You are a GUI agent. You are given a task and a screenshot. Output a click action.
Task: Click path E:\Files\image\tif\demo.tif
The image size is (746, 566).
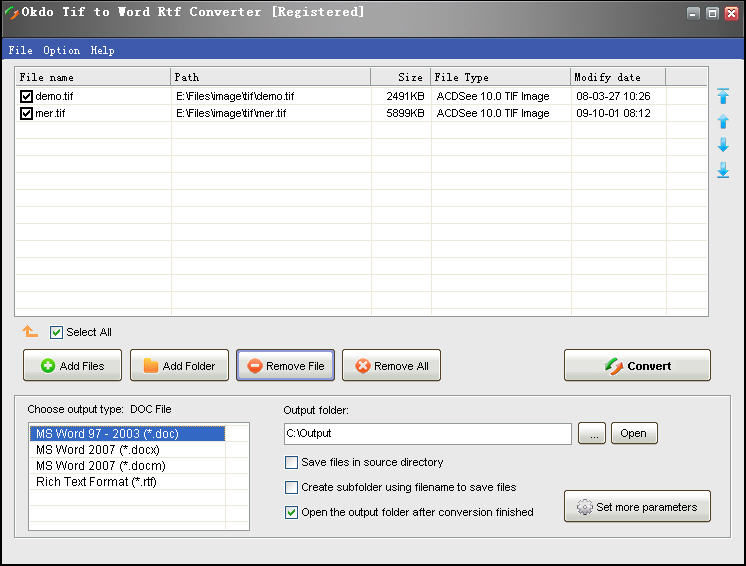pos(235,96)
